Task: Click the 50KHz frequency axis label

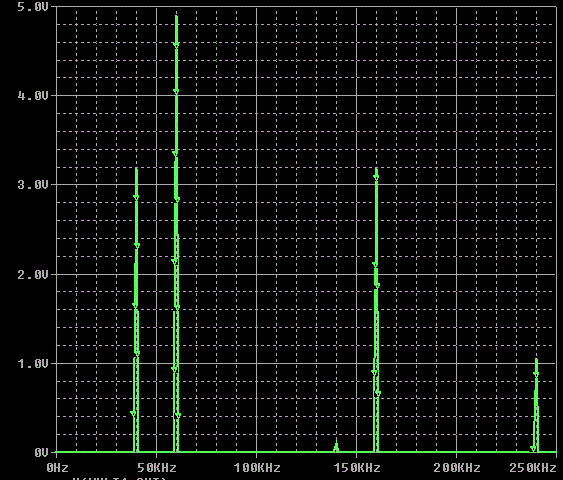Action: pyautogui.click(x=157, y=468)
